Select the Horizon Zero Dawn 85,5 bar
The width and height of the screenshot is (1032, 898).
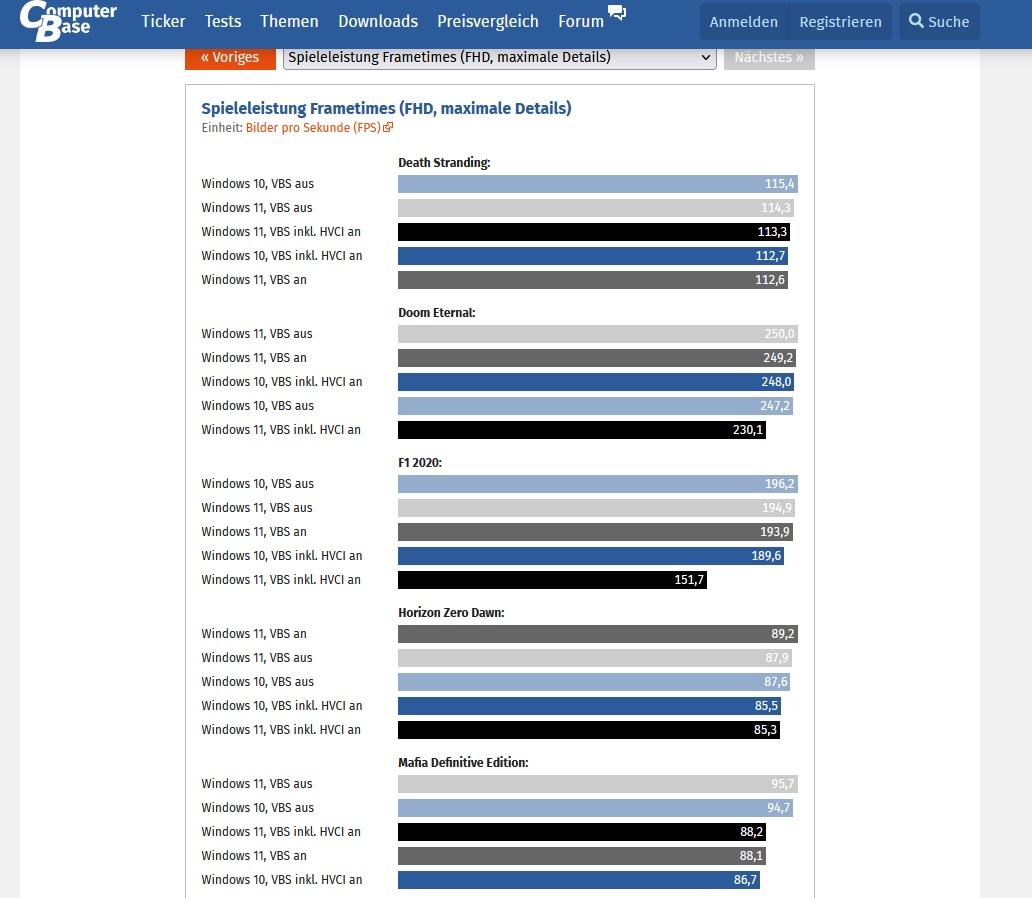(x=590, y=706)
